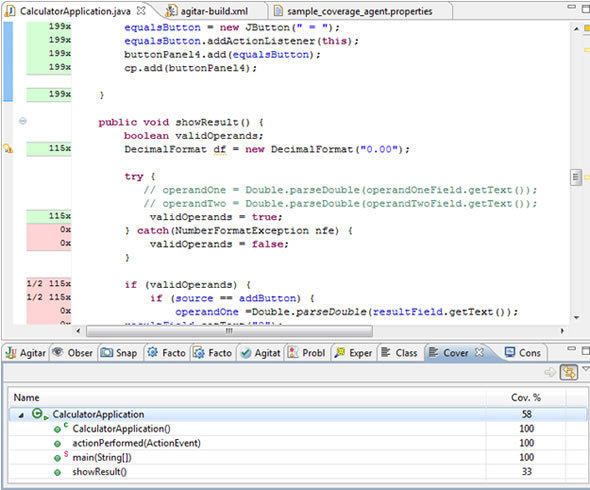Click the horizontal scrollbar right arrow
This screenshot has height=490, width=590.
(x=562, y=331)
